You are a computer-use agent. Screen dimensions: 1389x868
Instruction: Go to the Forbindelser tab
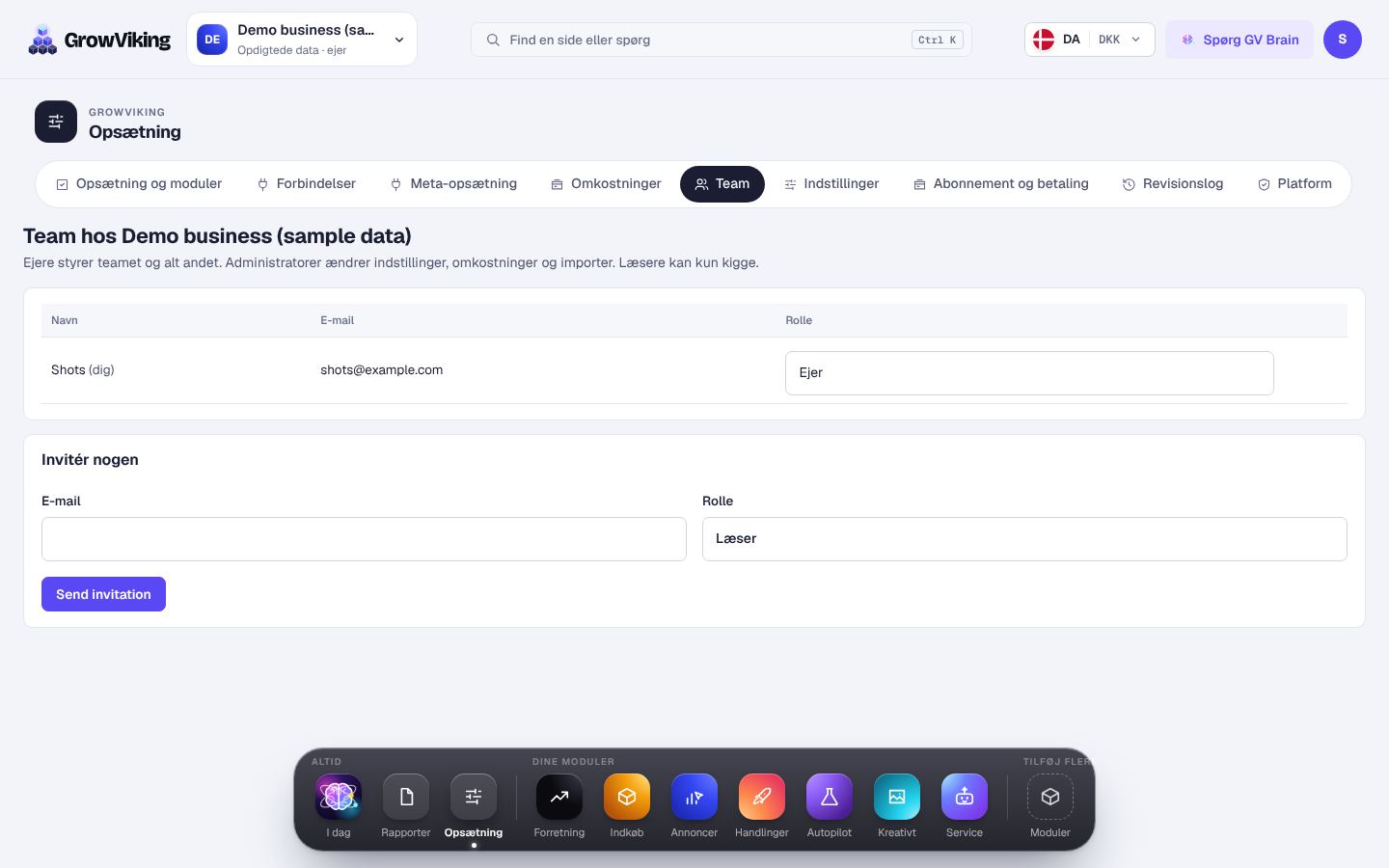(306, 184)
